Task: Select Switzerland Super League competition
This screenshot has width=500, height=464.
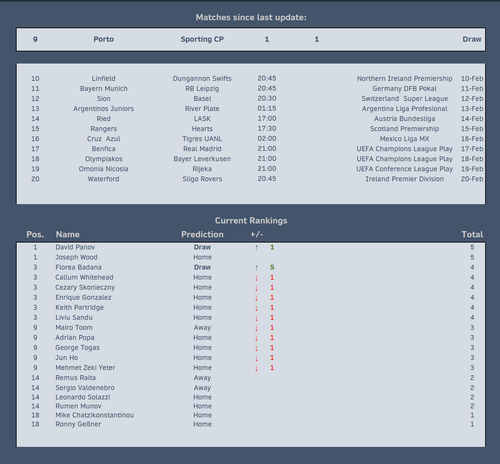Action: pyautogui.click(x=404, y=99)
